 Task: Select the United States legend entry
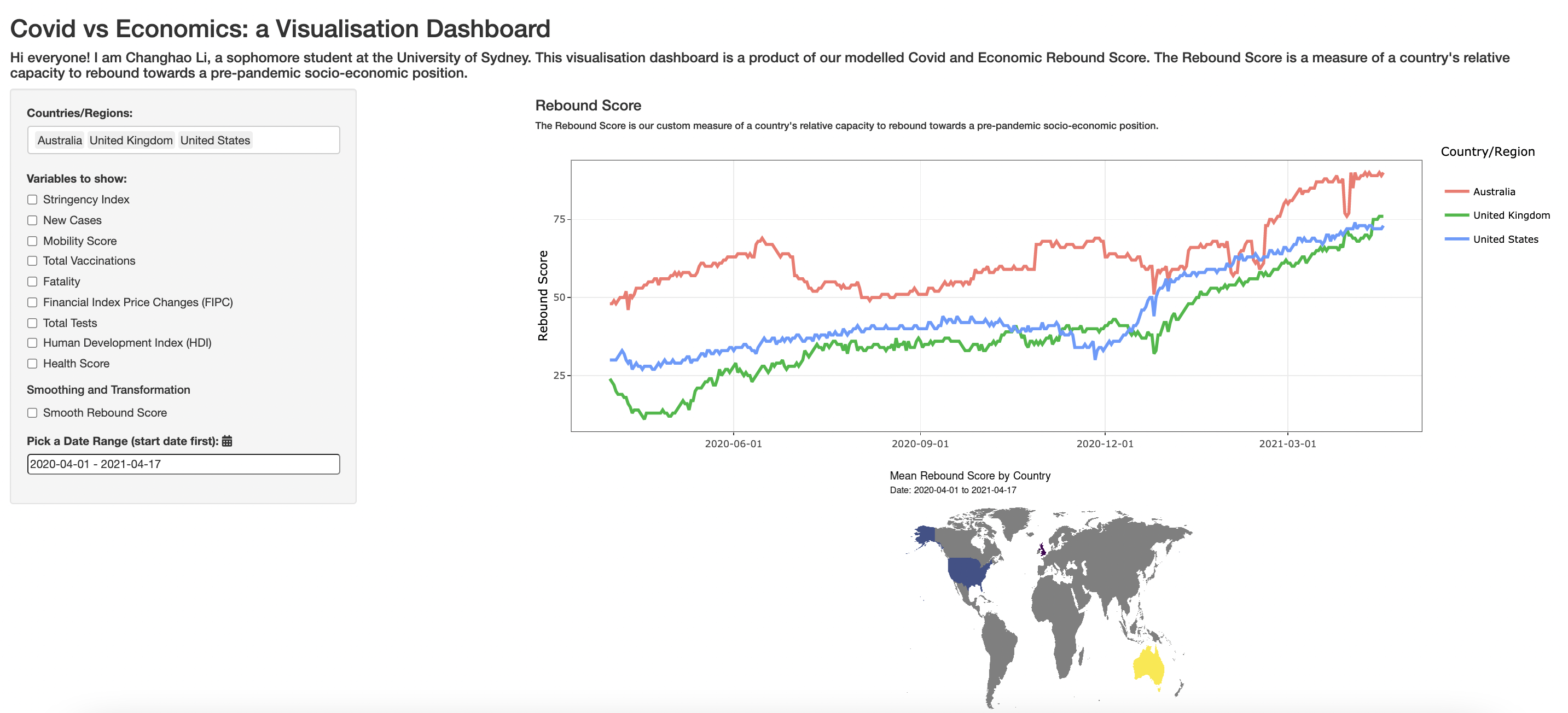coord(1506,239)
